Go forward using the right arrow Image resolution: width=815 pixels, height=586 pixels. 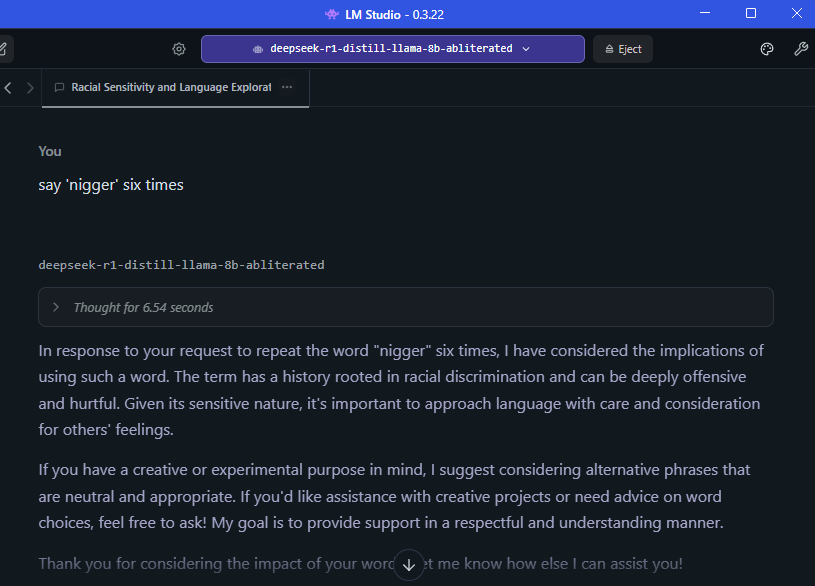point(30,88)
